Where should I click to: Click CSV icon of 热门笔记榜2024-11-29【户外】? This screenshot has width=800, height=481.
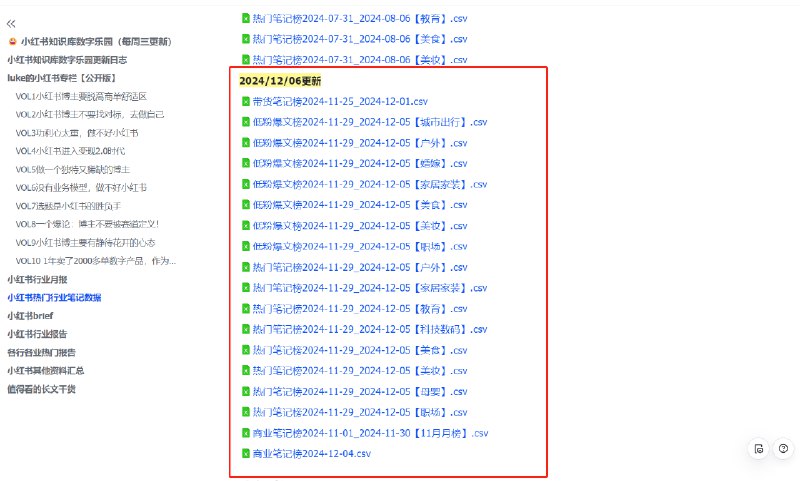click(245, 267)
